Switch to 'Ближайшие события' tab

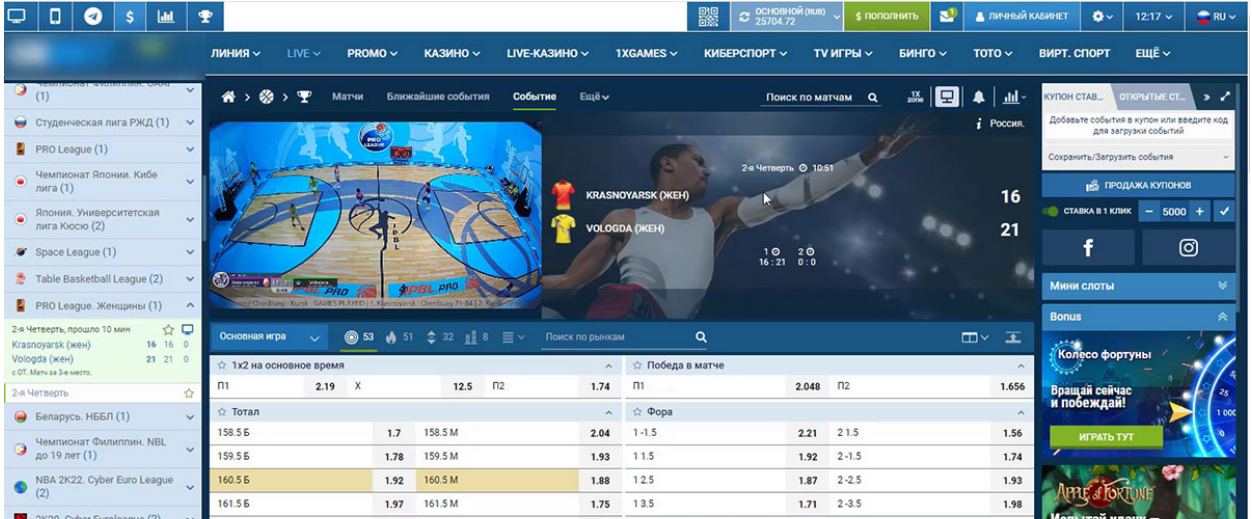424,97
